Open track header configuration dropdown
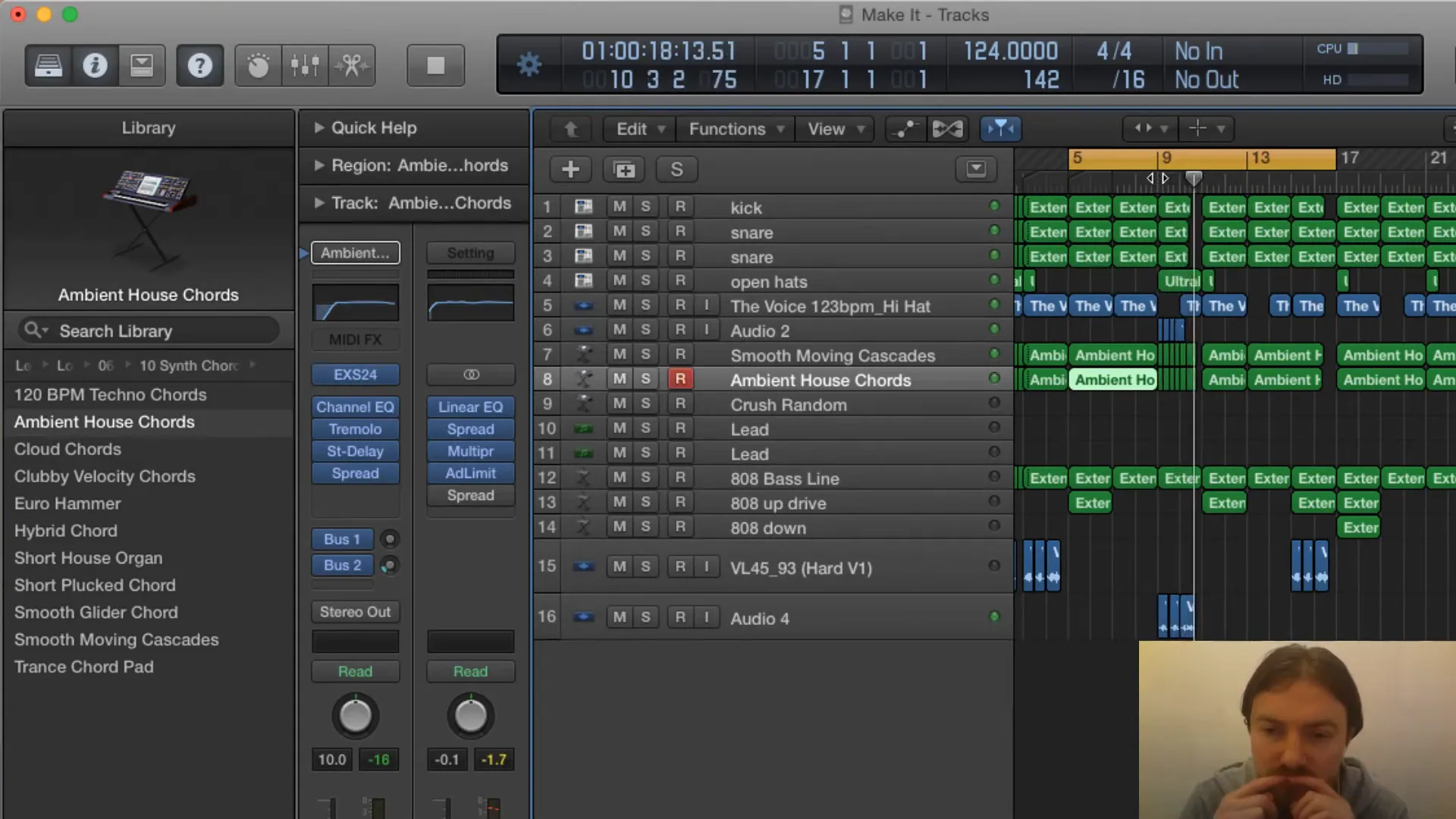Image resolution: width=1456 pixels, height=819 pixels. tap(976, 168)
